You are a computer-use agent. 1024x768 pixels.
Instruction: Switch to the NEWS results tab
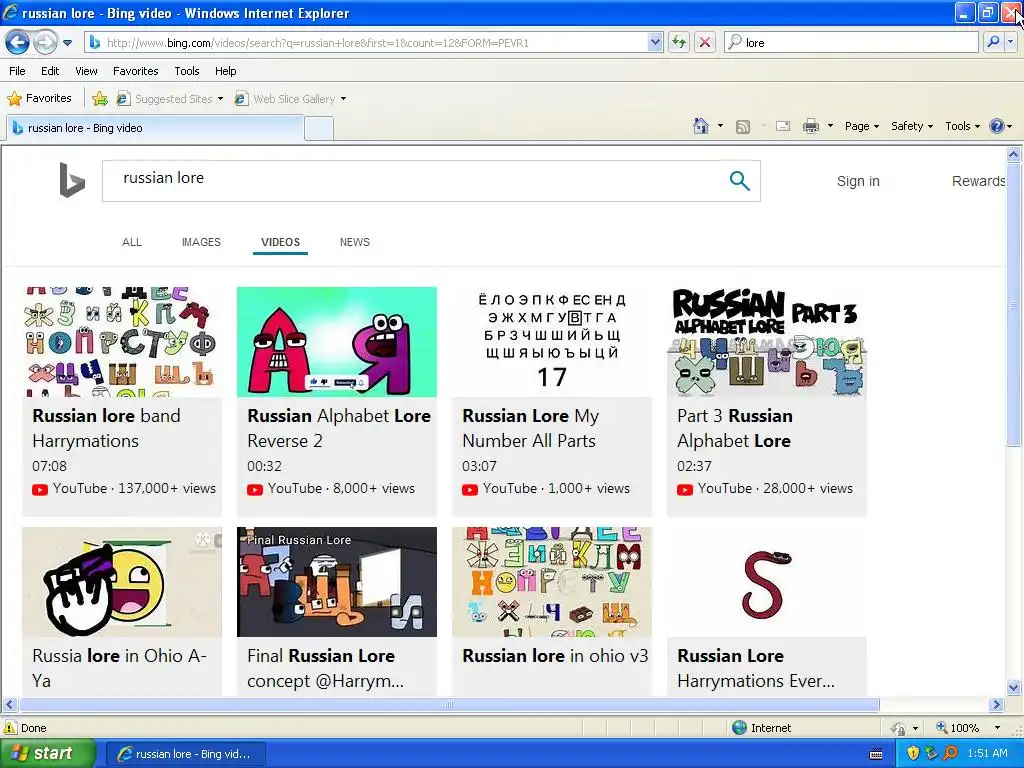[355, 242]
